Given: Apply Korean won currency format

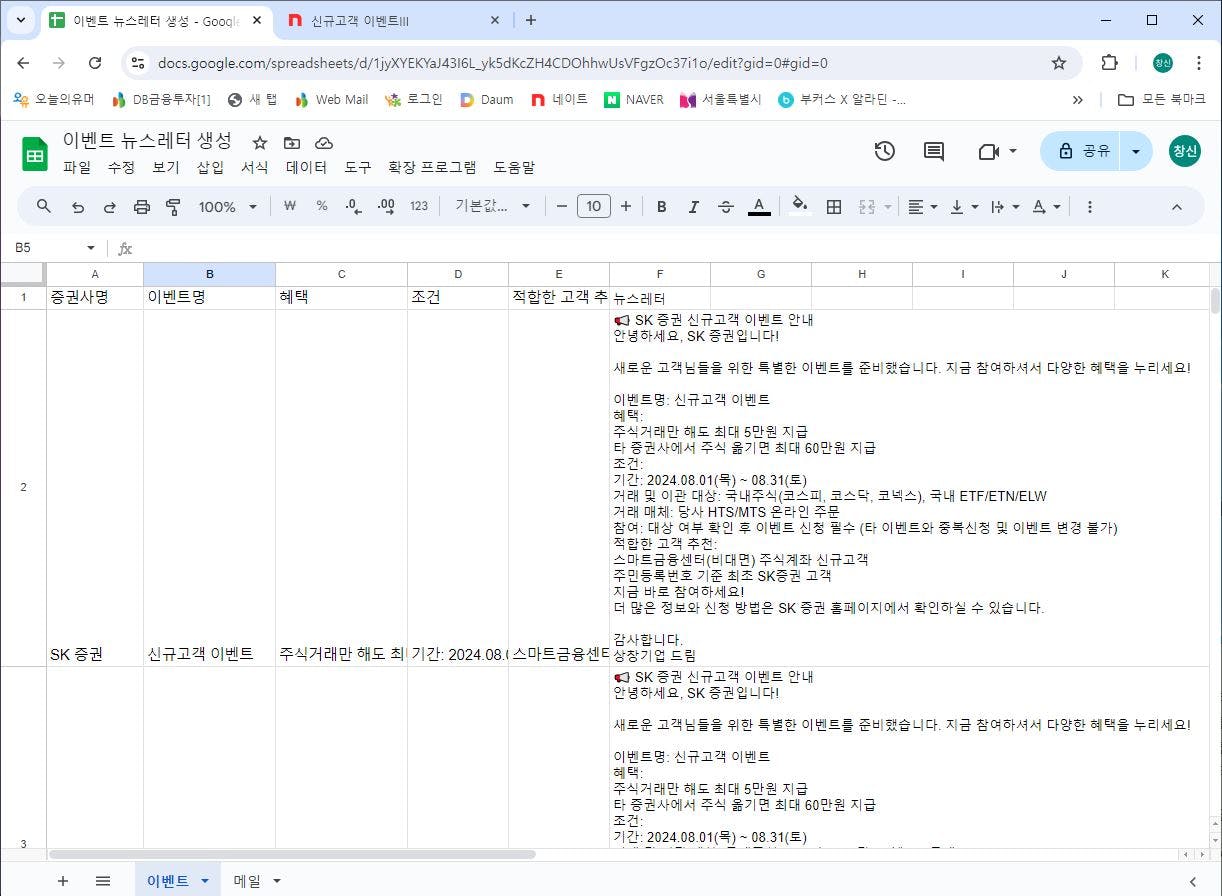Looking at the screenshot, I should click(290, 207).
